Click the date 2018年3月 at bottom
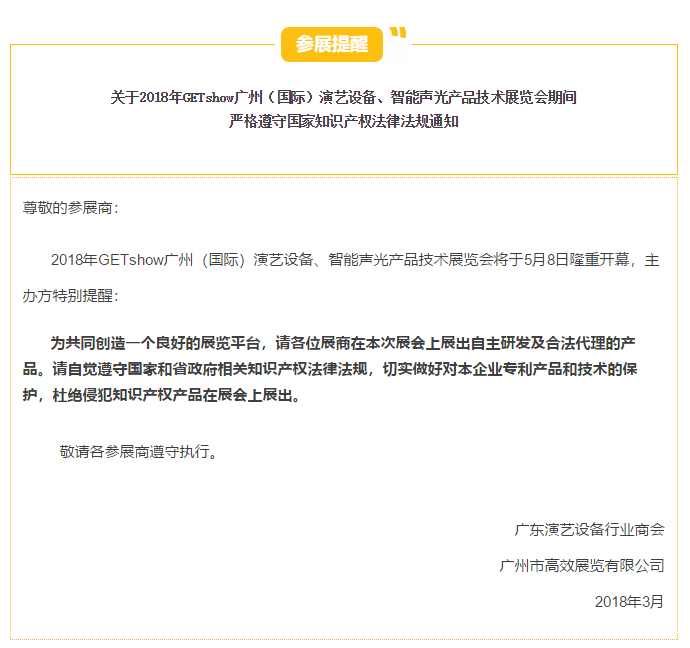This screenshot has width=690, height=648. (x=628, y=601)
